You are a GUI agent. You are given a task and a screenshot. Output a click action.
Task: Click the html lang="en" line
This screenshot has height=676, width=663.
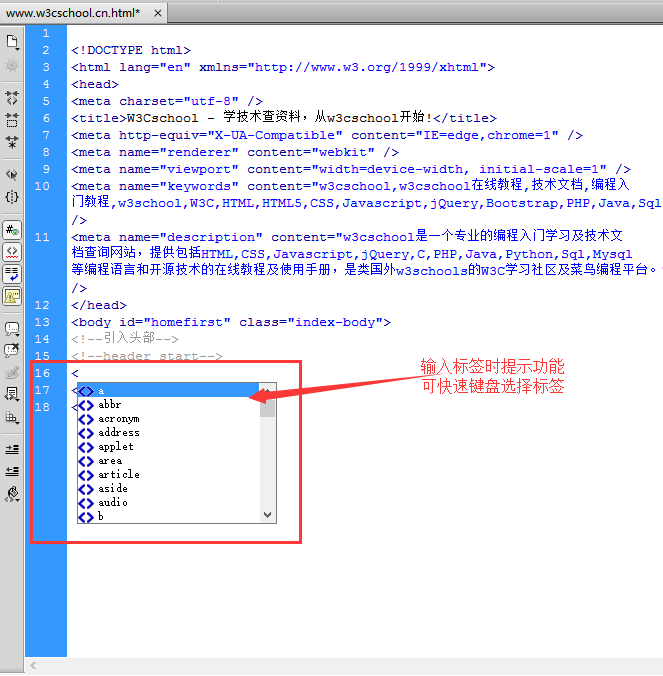point(283,67)
